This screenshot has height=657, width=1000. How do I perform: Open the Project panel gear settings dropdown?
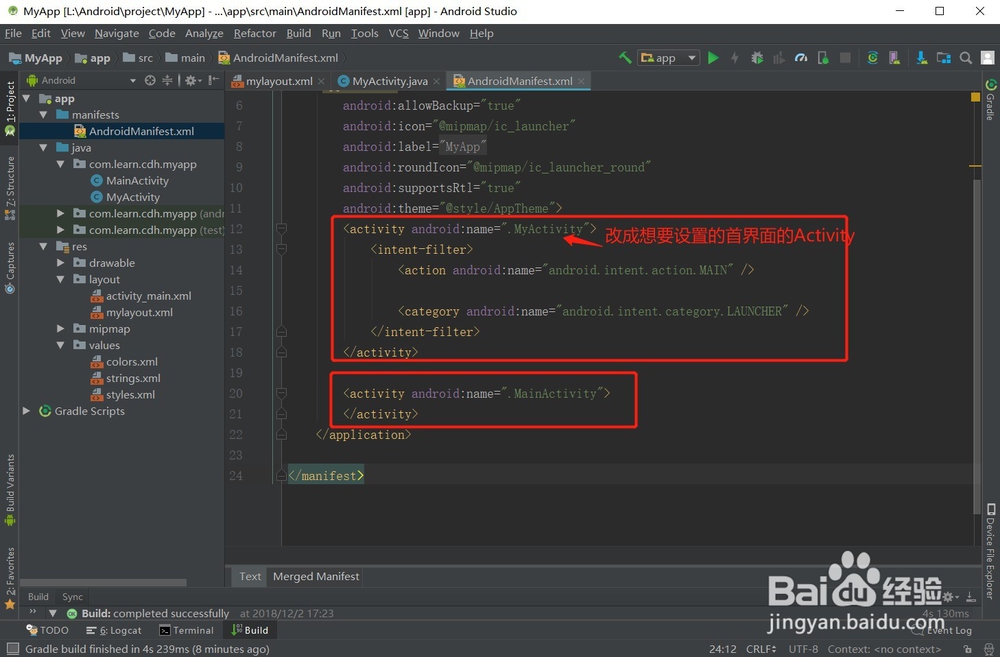click(193, 80)
